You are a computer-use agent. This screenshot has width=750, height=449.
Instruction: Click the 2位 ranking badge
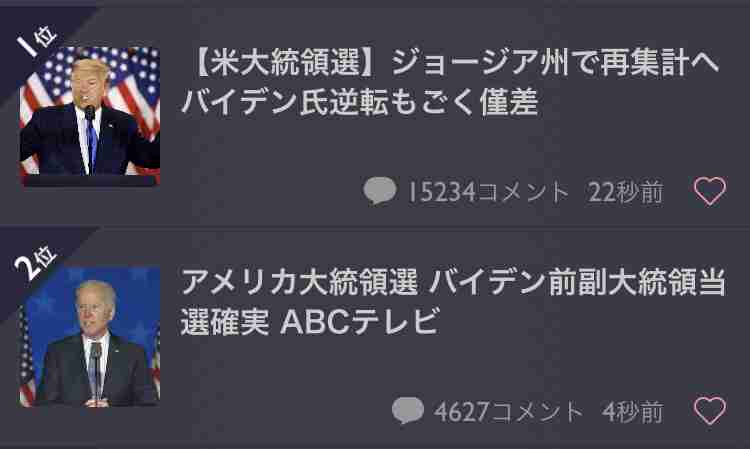click(x=35, y=262)
